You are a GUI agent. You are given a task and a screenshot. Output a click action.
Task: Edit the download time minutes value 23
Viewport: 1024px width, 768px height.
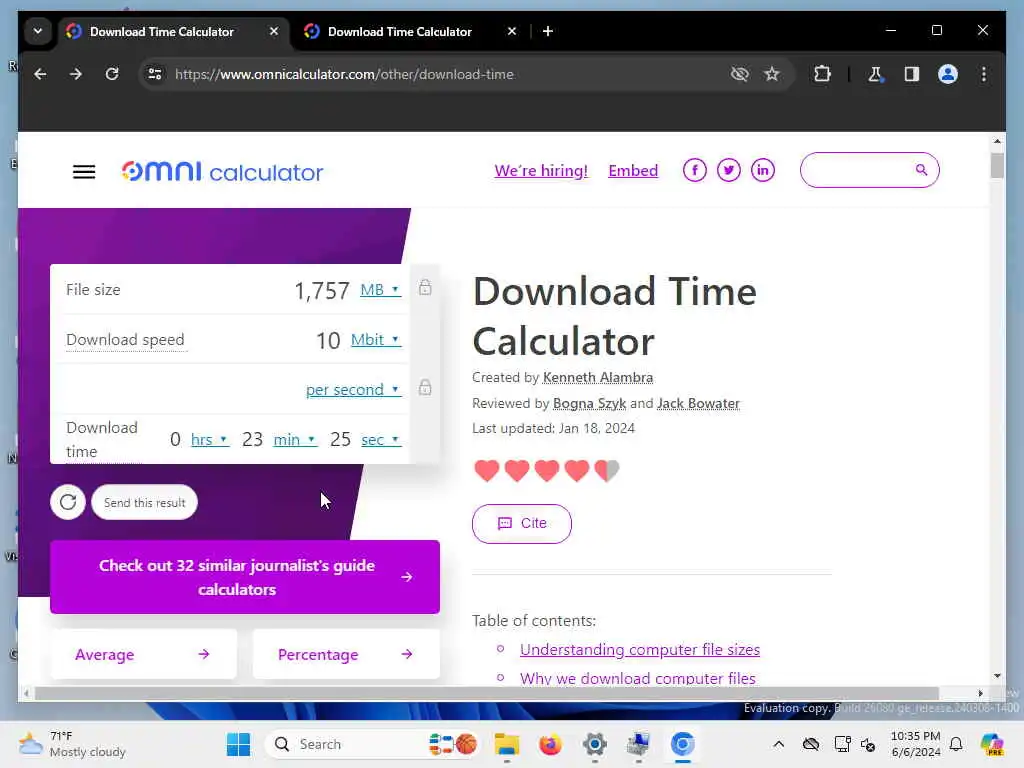[x=252, y=440]
